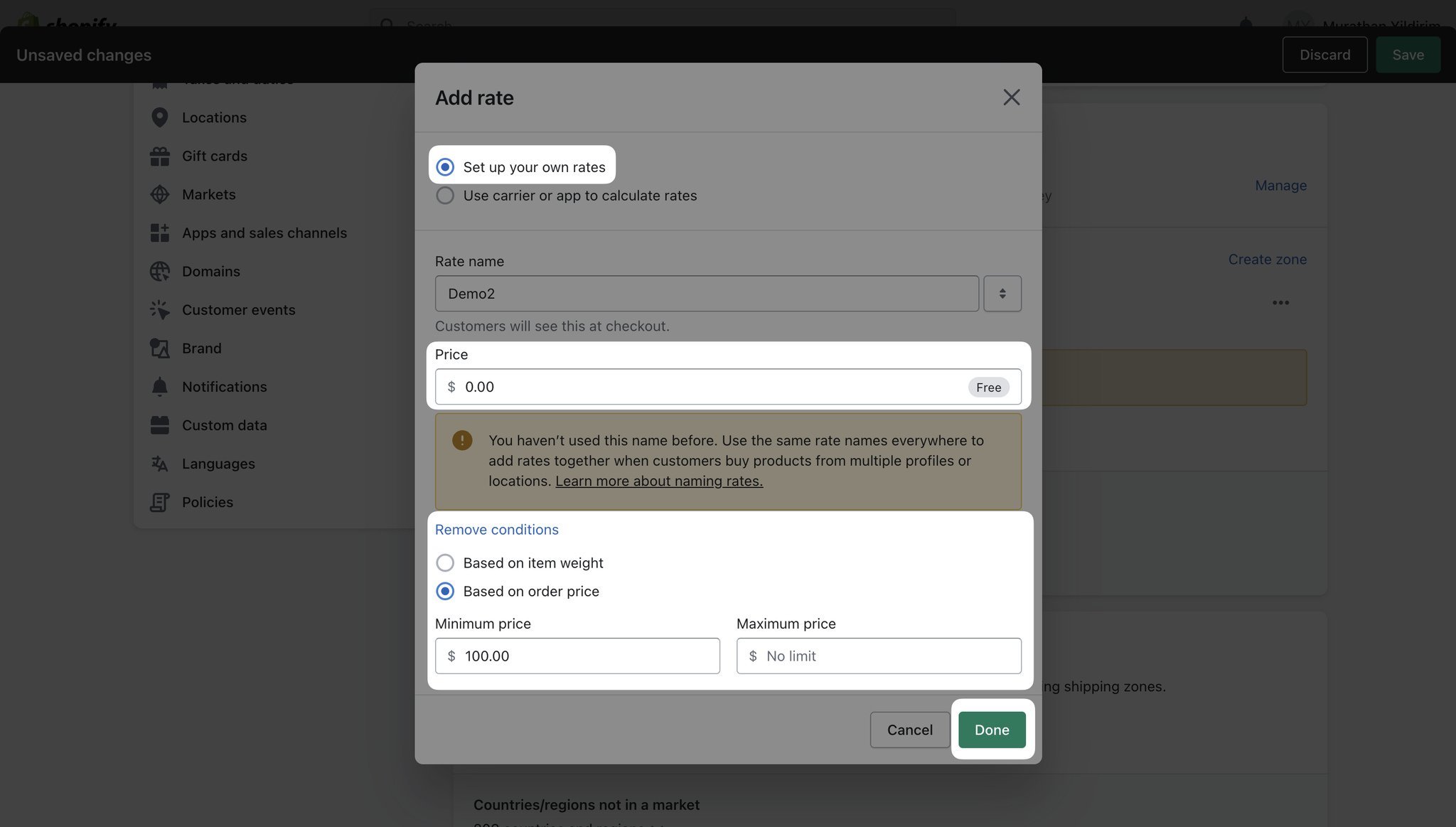Click the Domains globe icon

(x=160, y=271)
